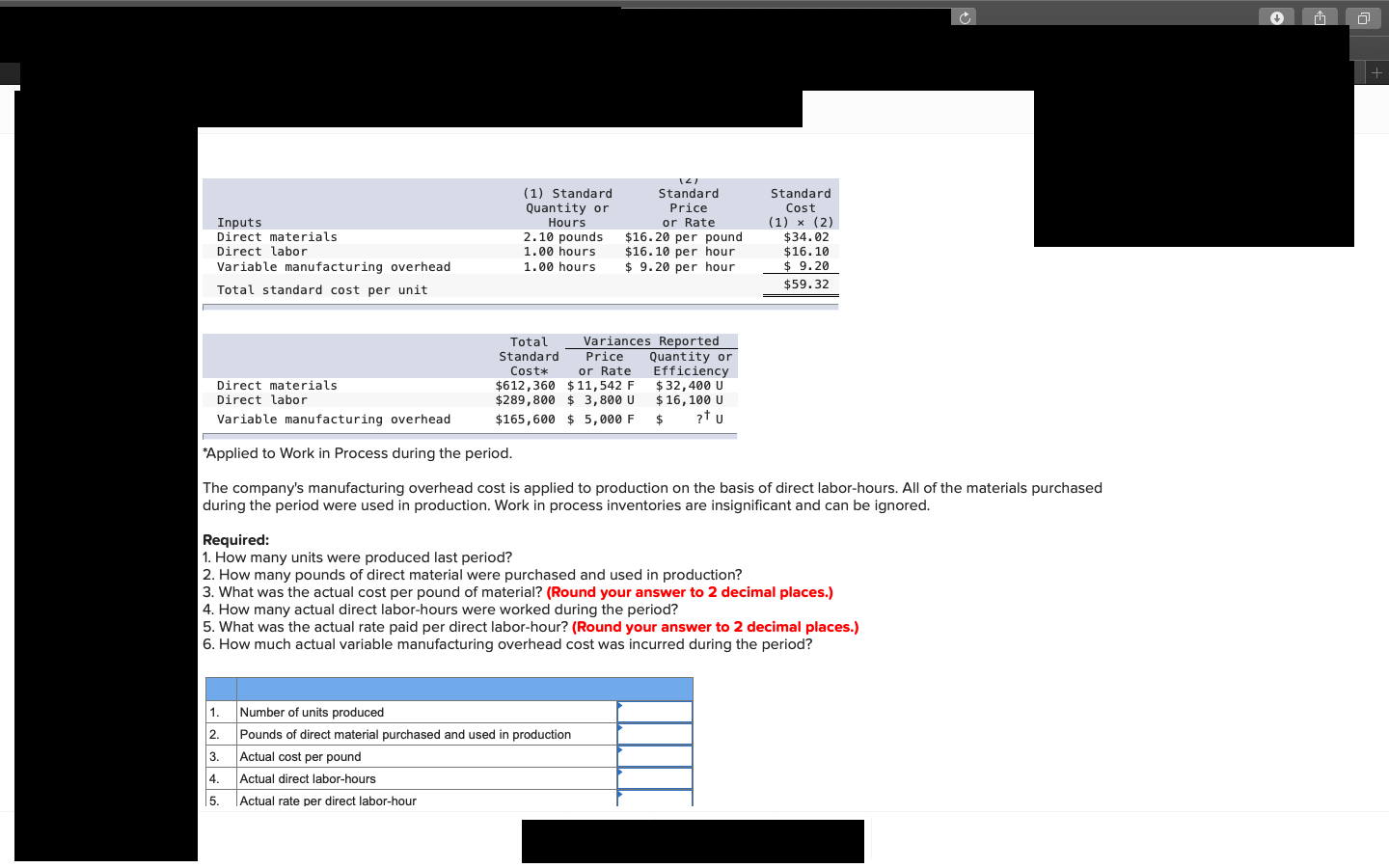
Task: Expand the answer cell triangle for row 3
Action: coord(618,750)
